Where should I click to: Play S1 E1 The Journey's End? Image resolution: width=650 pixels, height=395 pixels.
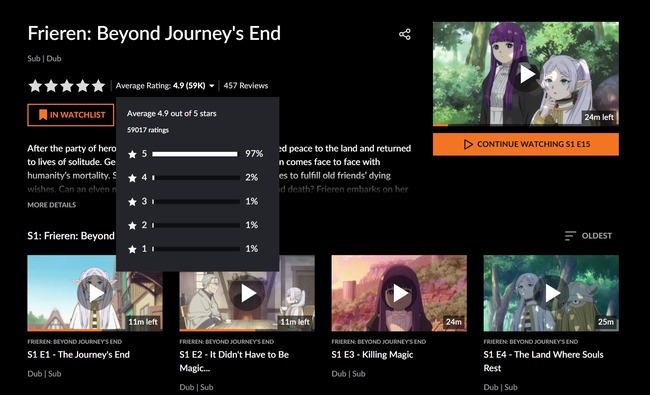pos(95,293)
